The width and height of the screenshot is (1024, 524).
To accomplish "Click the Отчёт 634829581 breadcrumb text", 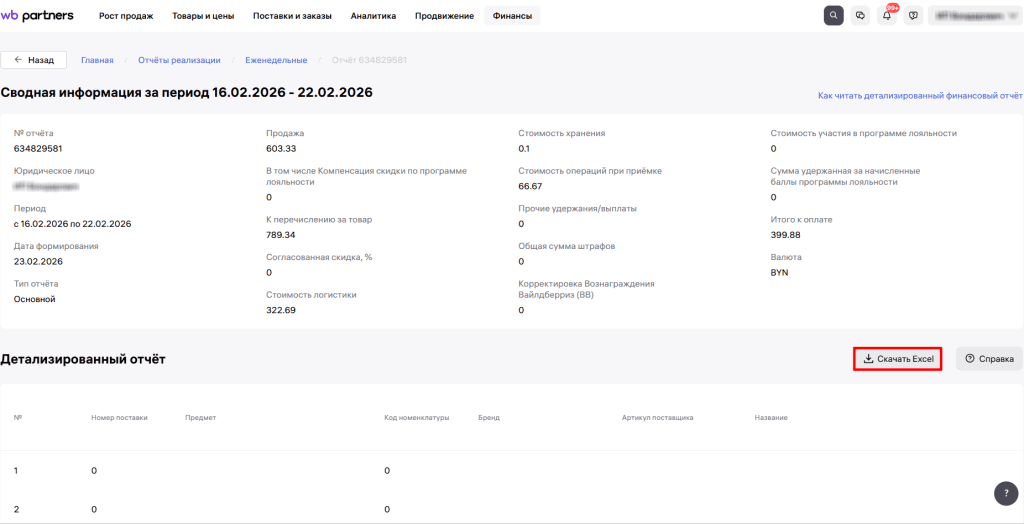I will [370, 60].
